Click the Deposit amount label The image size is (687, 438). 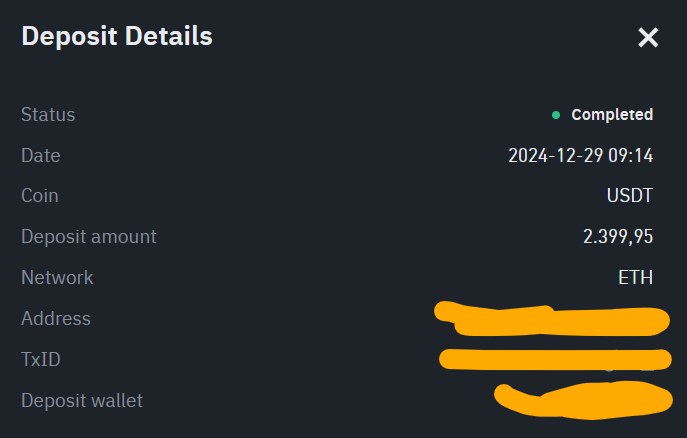click(x=89, y=237)
